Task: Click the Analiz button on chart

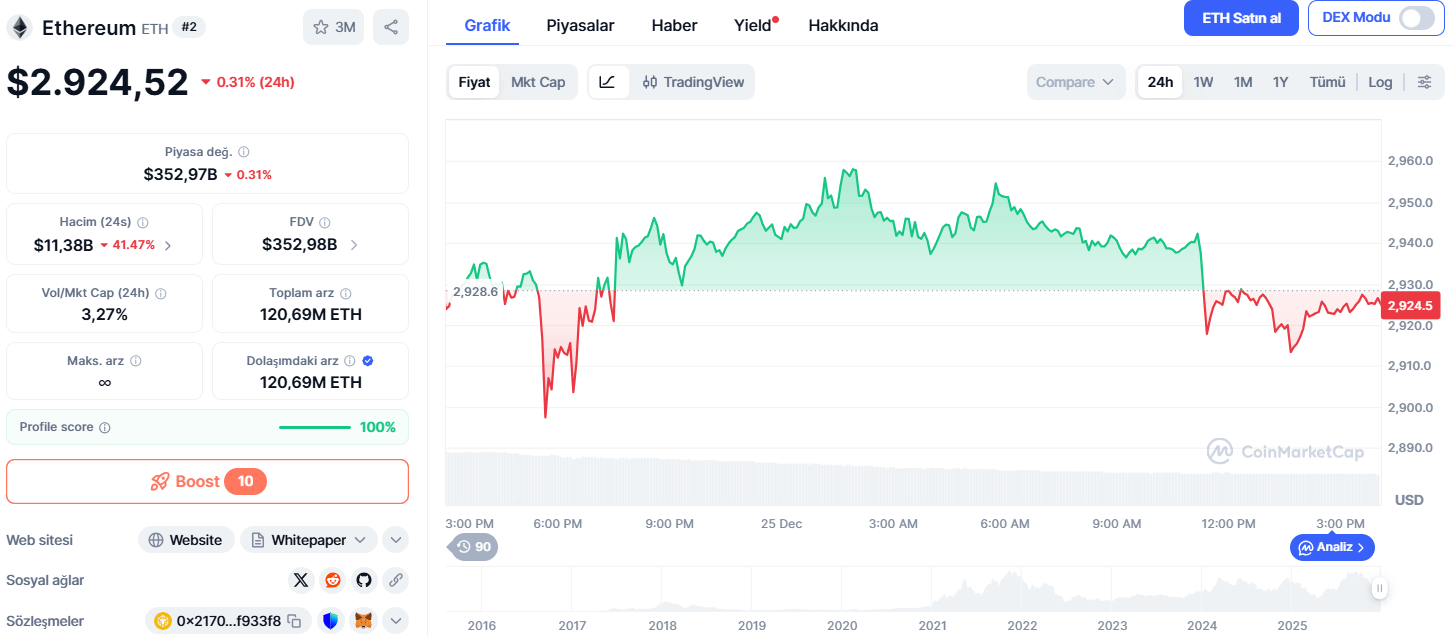Action: tap(1332, 547)
